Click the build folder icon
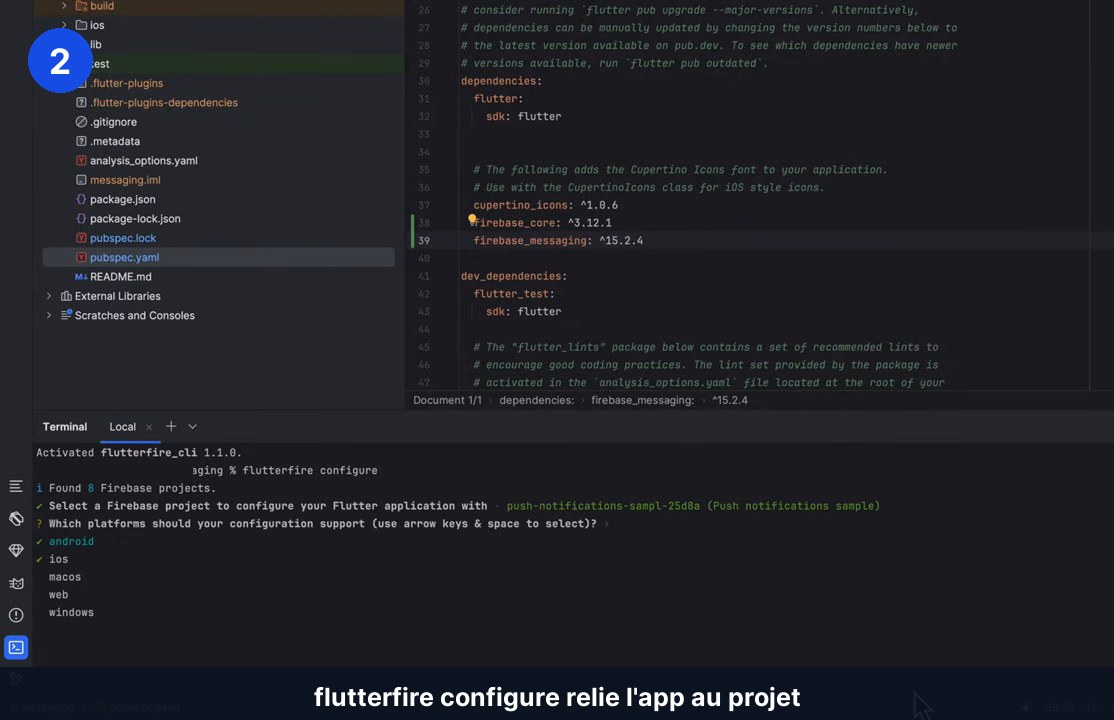The image size is (1114, 720). 81,6
